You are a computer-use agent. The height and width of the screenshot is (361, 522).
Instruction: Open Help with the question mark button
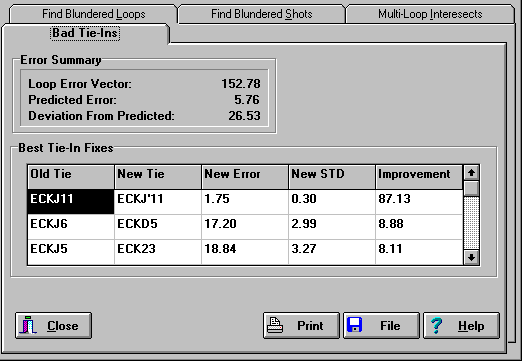tap(462, 325)
